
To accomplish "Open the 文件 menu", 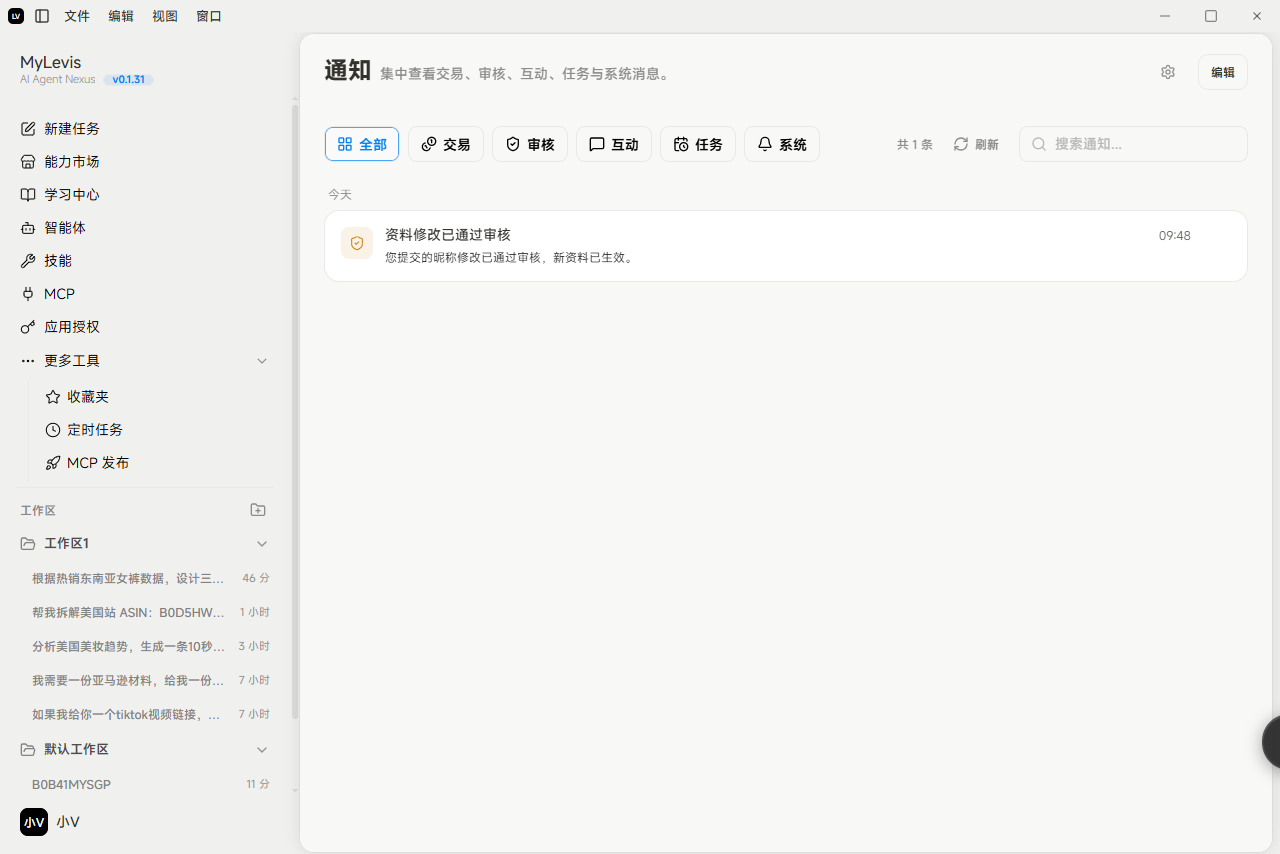I will [x=77, y=16].
